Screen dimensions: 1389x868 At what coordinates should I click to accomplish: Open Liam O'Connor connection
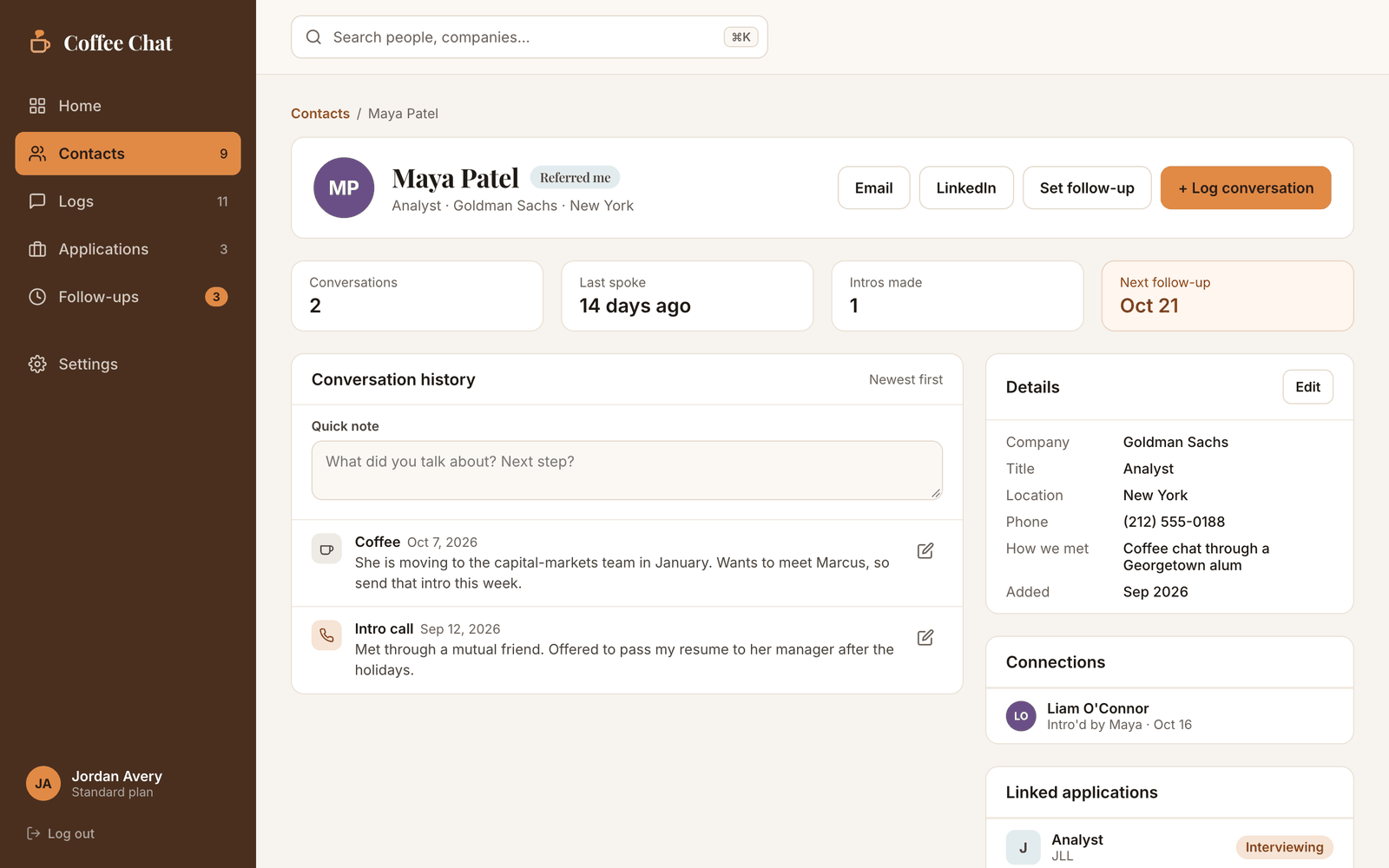[1169, 716]
